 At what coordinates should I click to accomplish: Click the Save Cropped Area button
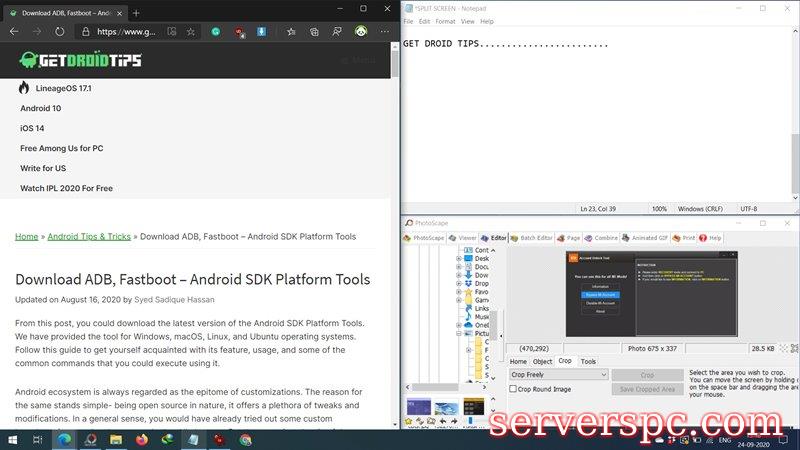(648, 389)
